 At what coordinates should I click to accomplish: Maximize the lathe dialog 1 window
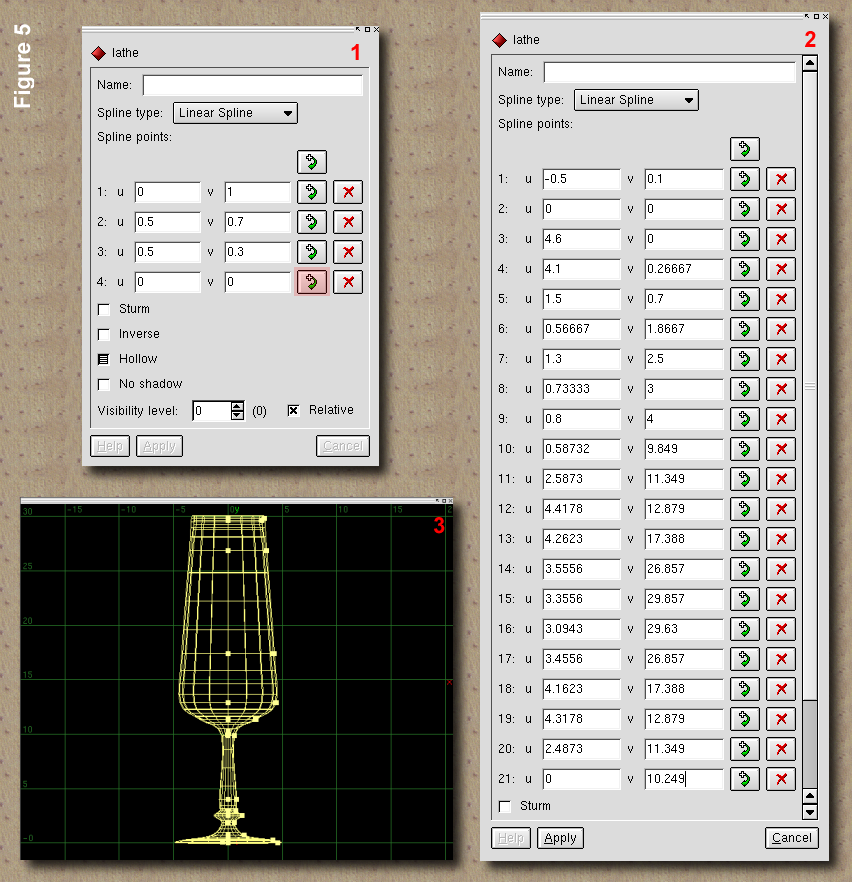click(367, 29)
